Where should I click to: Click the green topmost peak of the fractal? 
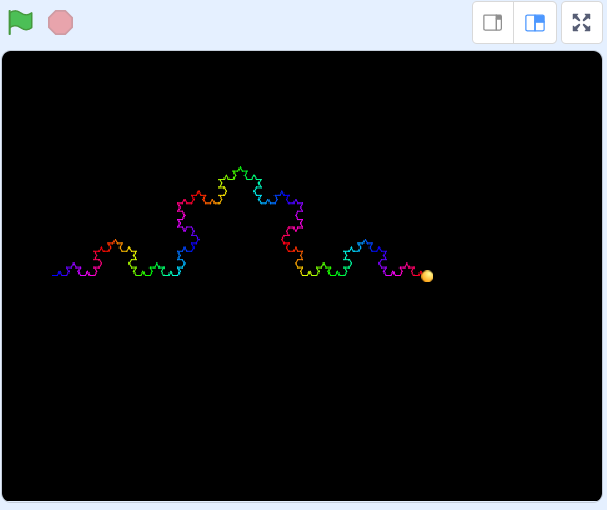point(239,169)
